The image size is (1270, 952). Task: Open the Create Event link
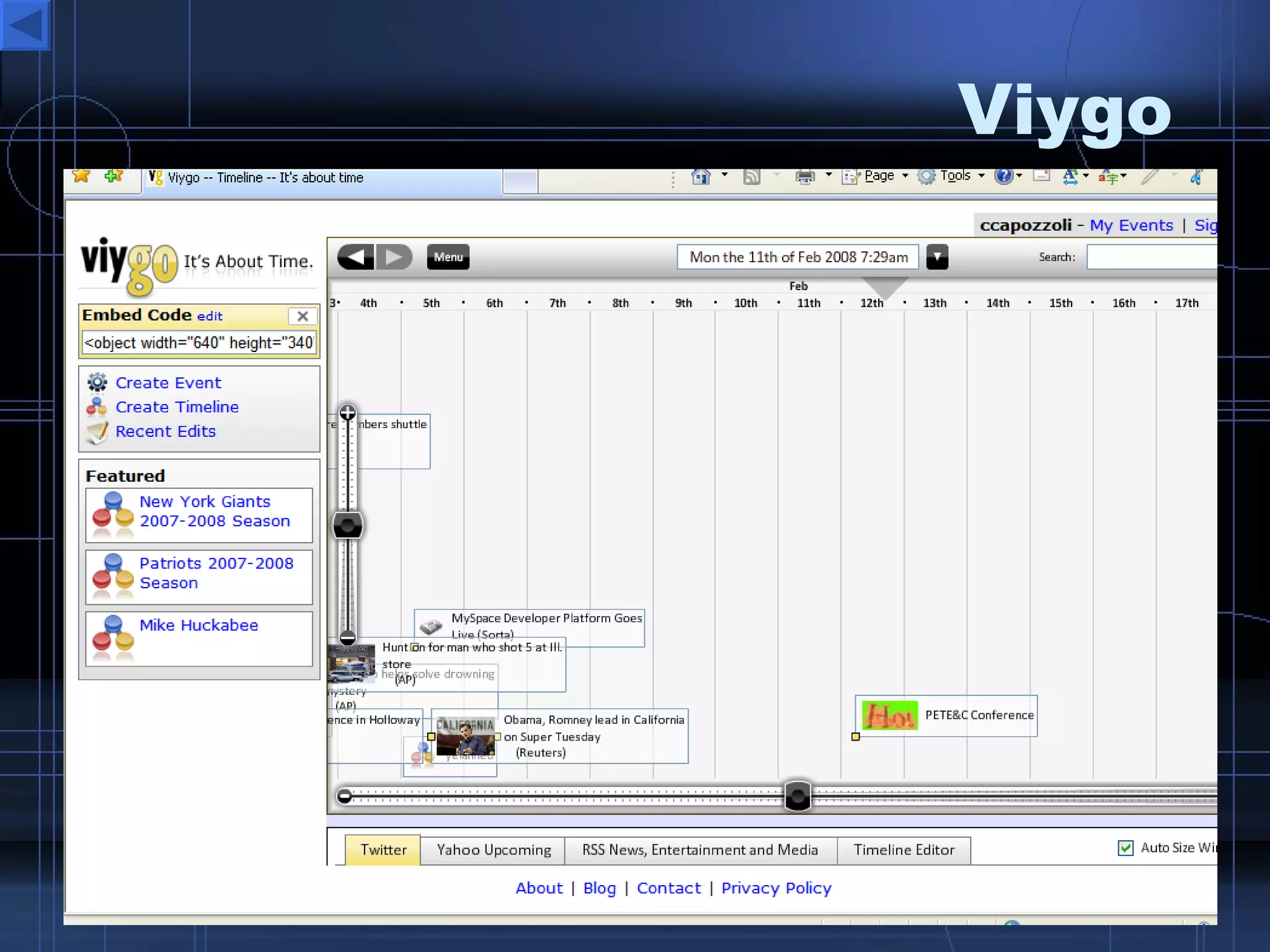click(x=168, y=383)
